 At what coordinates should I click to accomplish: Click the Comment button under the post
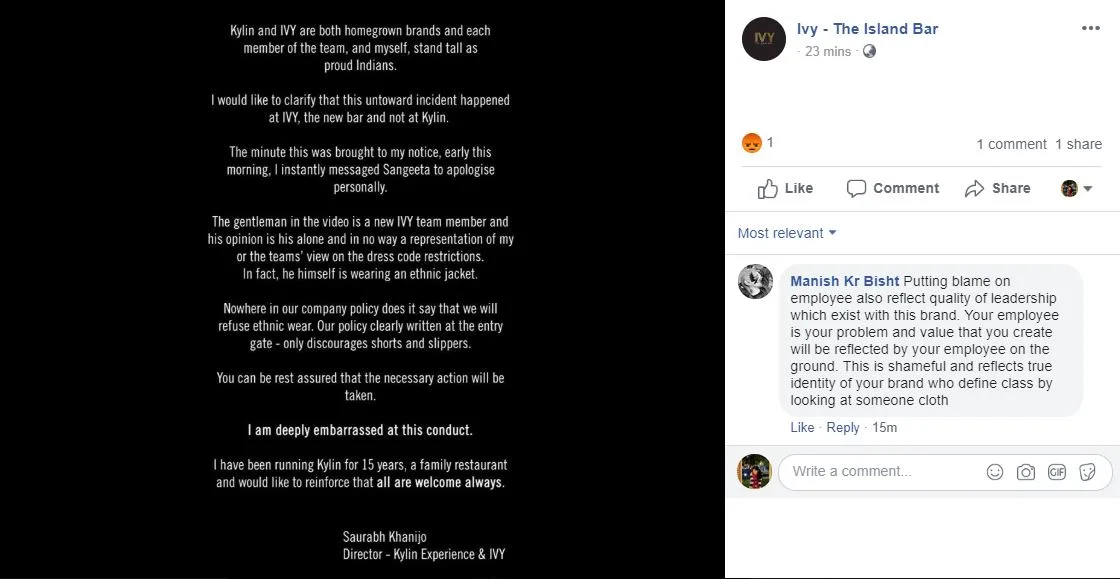coord(892,188)
